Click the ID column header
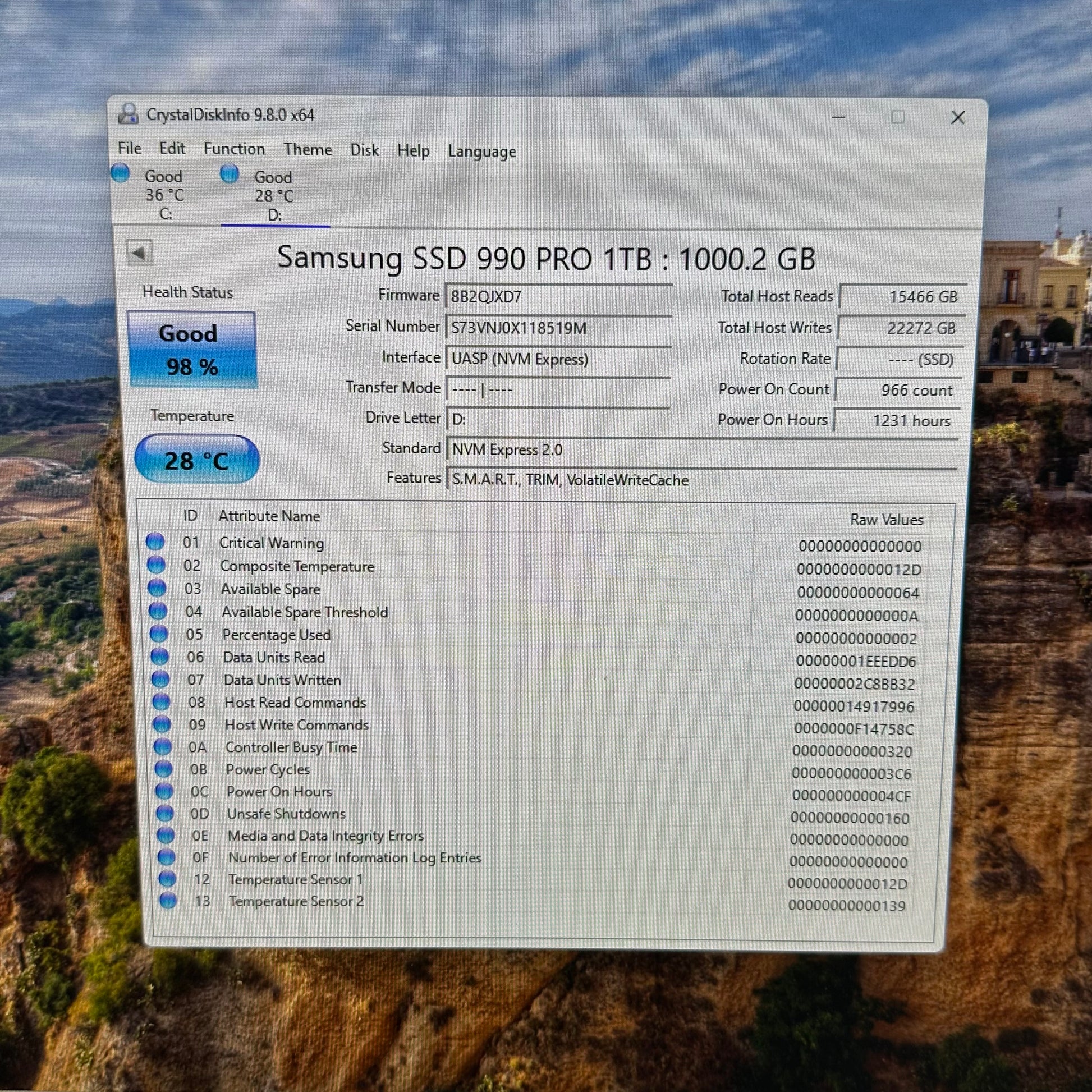 coord(190,516)
